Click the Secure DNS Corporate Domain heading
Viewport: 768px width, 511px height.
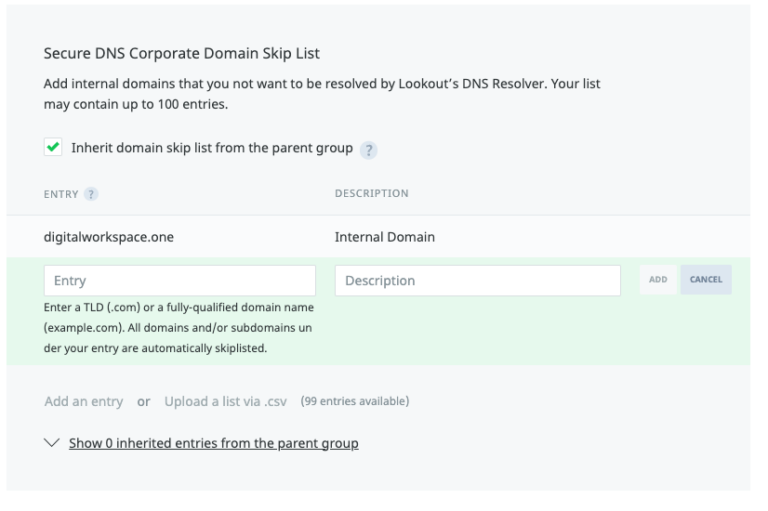(181, 53)
